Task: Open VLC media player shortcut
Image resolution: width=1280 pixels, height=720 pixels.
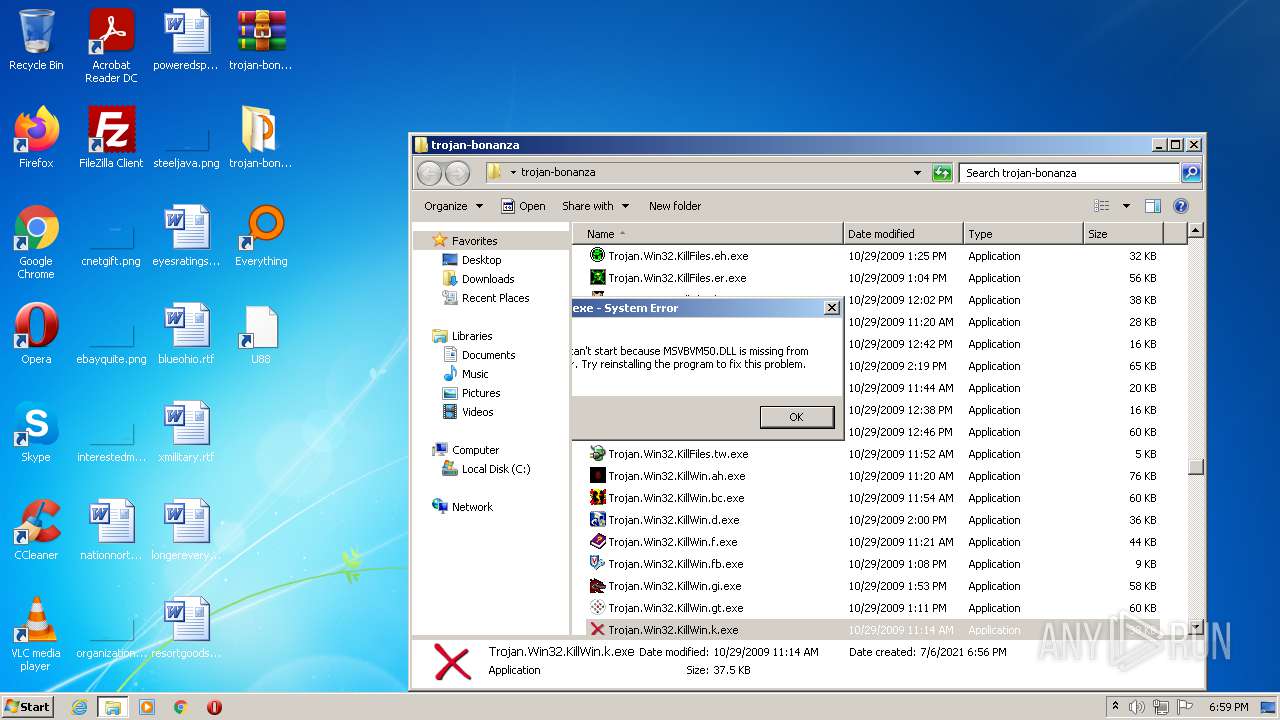Action: 36,634
